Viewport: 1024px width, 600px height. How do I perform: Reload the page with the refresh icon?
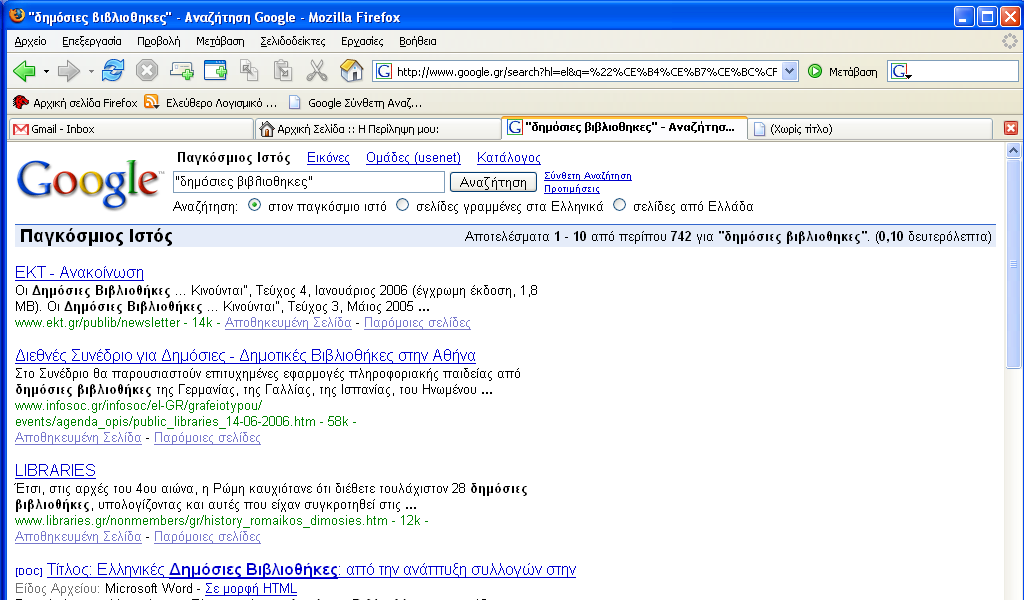[x=113, y=71]
